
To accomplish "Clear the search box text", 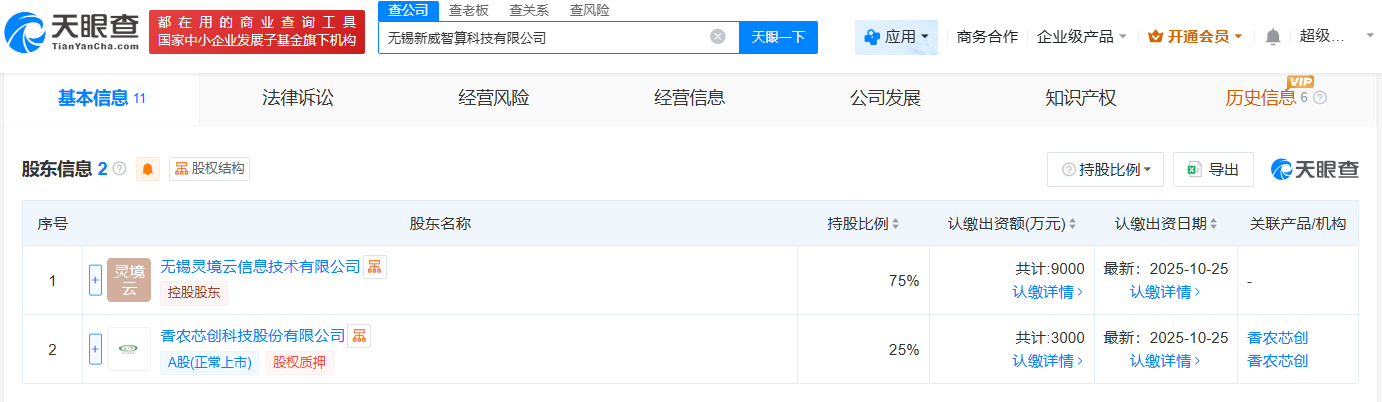I will point(718,37).
